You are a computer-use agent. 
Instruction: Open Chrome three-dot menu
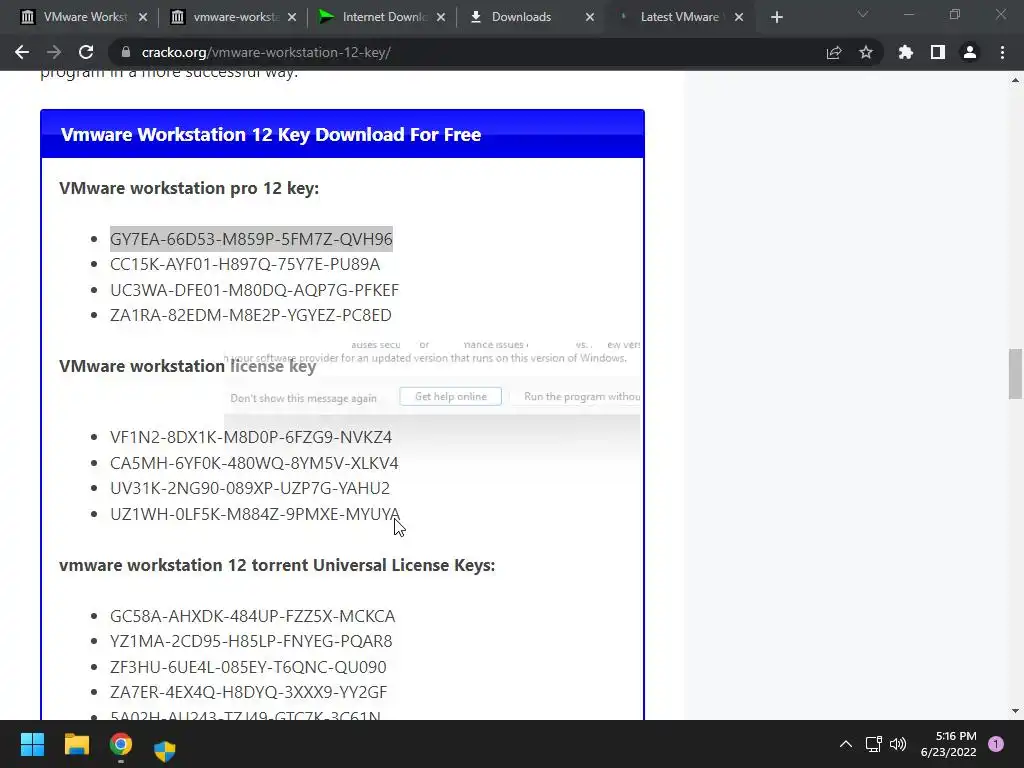[1002, 52]
